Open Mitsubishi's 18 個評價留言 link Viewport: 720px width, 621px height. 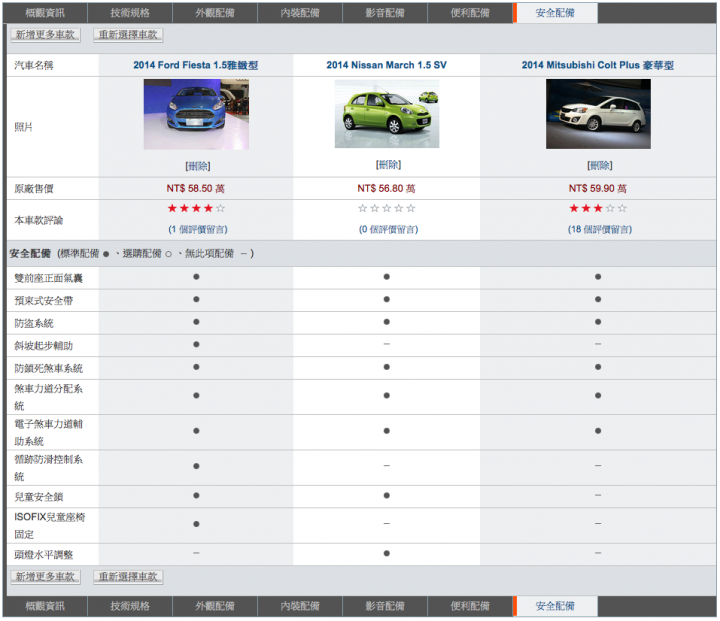tap(600, 229)
